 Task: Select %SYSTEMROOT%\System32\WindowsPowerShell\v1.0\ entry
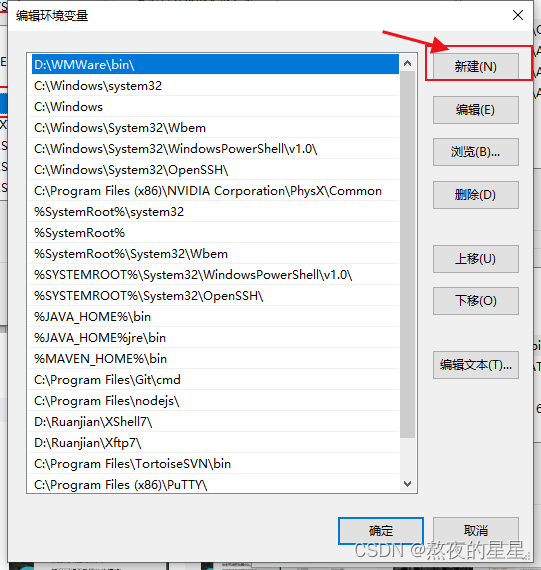tap(214, 275)
